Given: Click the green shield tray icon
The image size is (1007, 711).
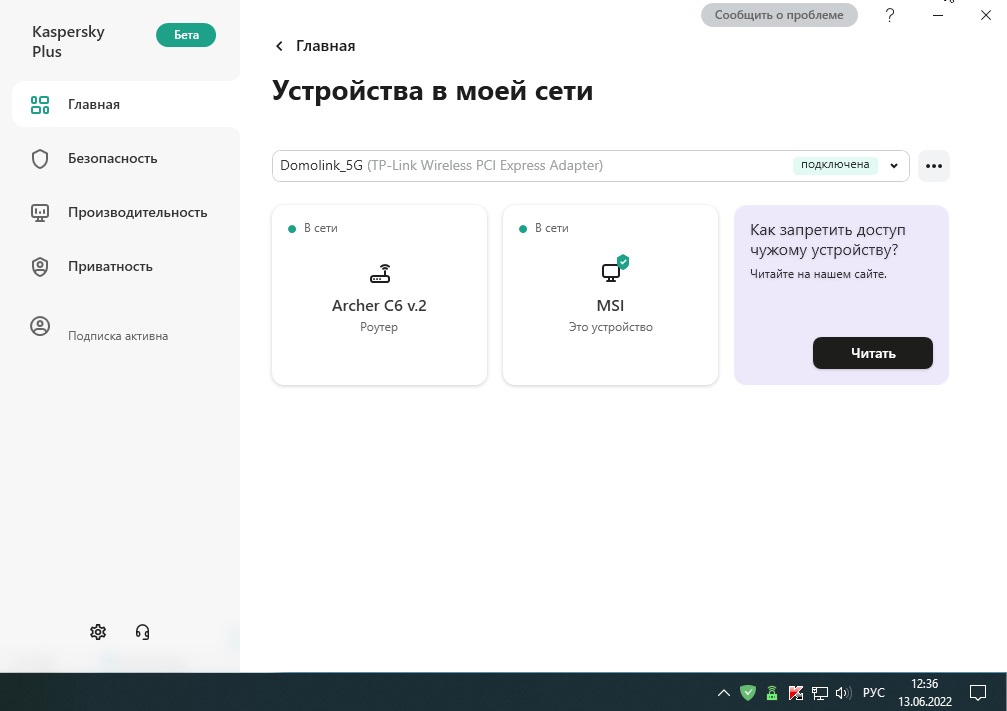Looking at the screenshot, I should [x=748, y=692].
